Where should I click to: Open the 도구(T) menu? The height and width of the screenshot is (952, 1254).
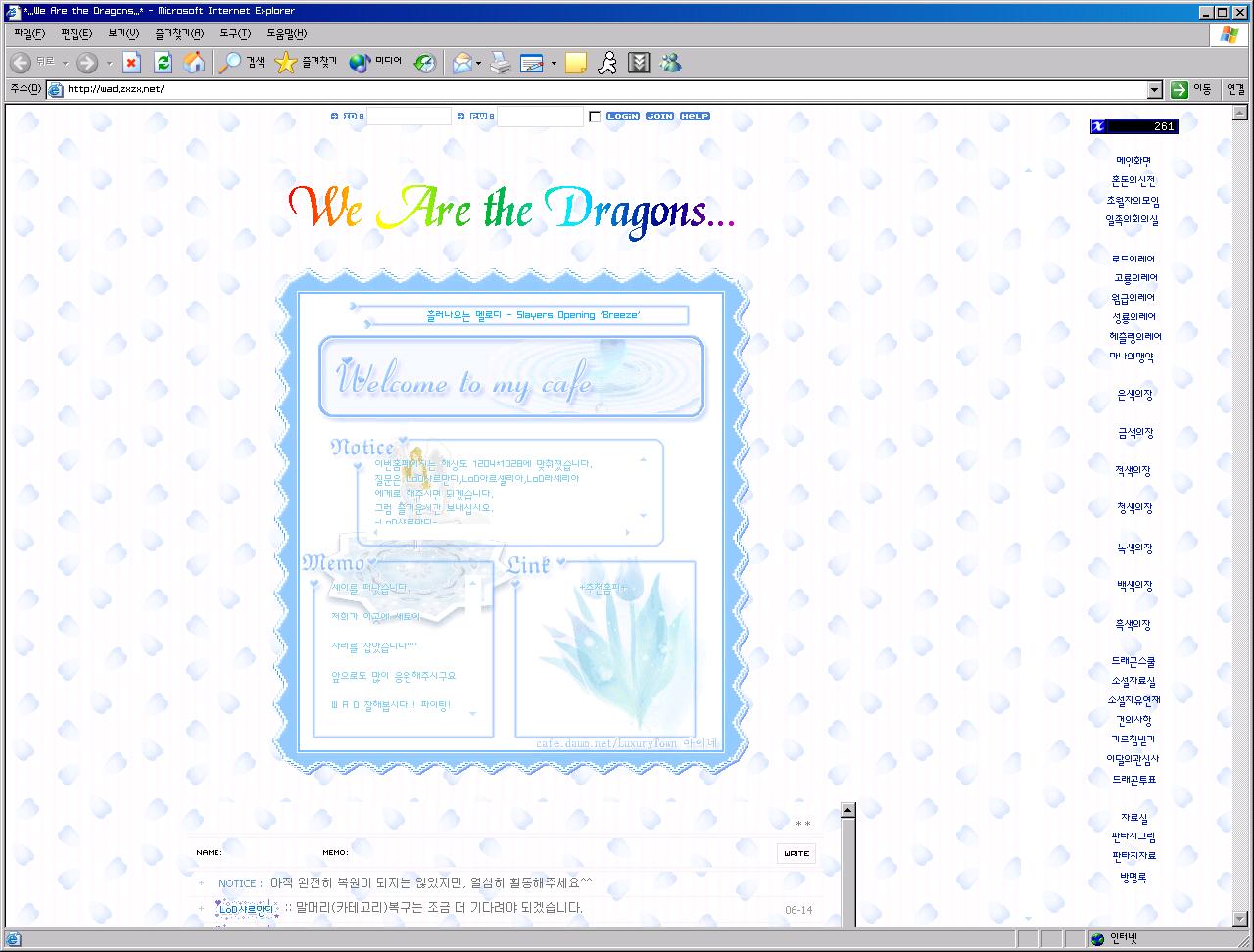pos(235,34)
